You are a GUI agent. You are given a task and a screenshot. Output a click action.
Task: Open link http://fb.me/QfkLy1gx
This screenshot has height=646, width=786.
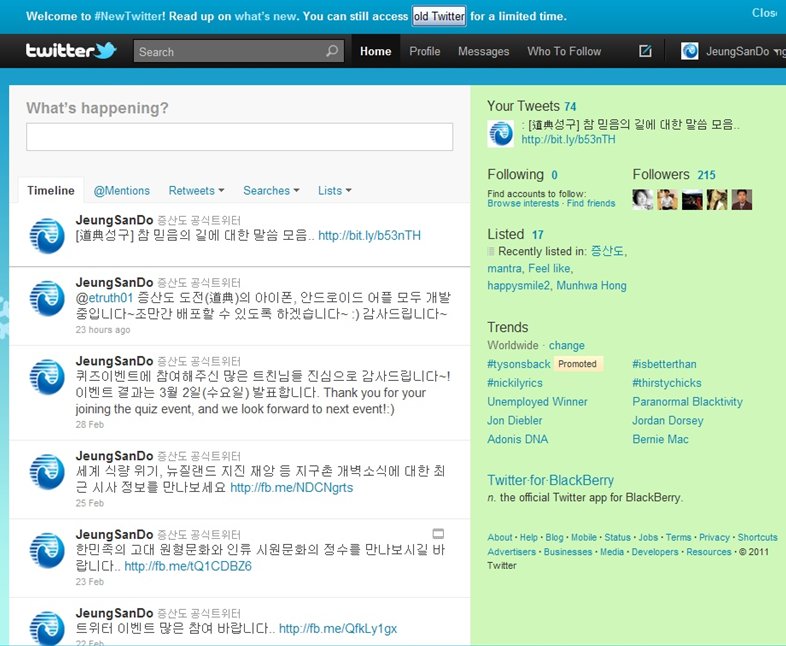338,628
